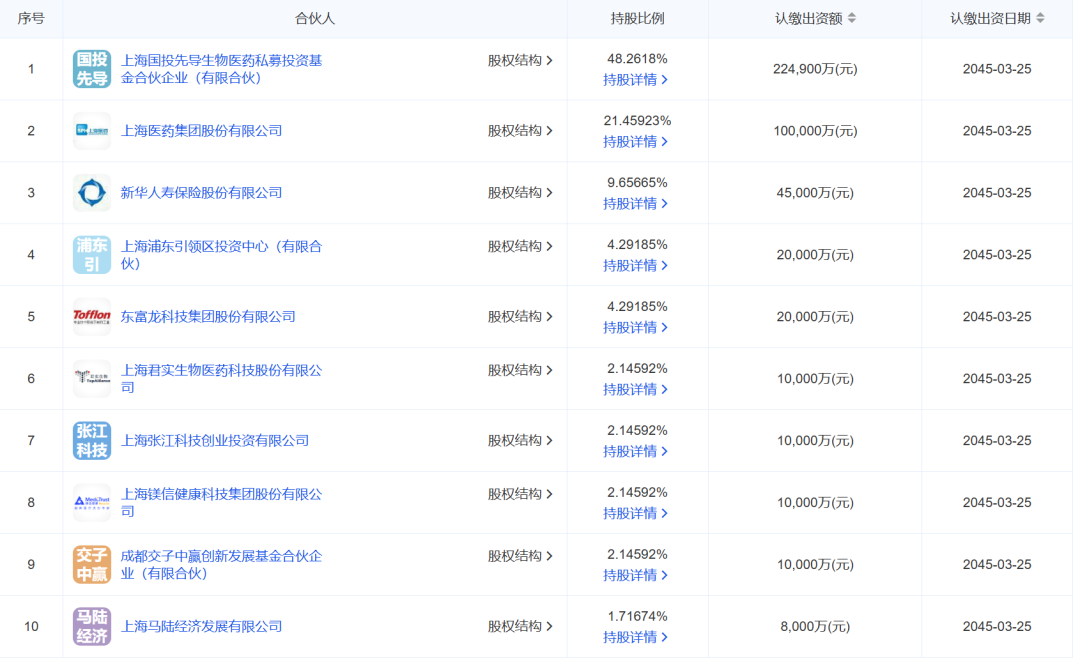View 持股详情 for 上海浦东引领区 row
The width and height of the screenshot is (1080, 661).
pyautogui.click(x=635, y=266)
